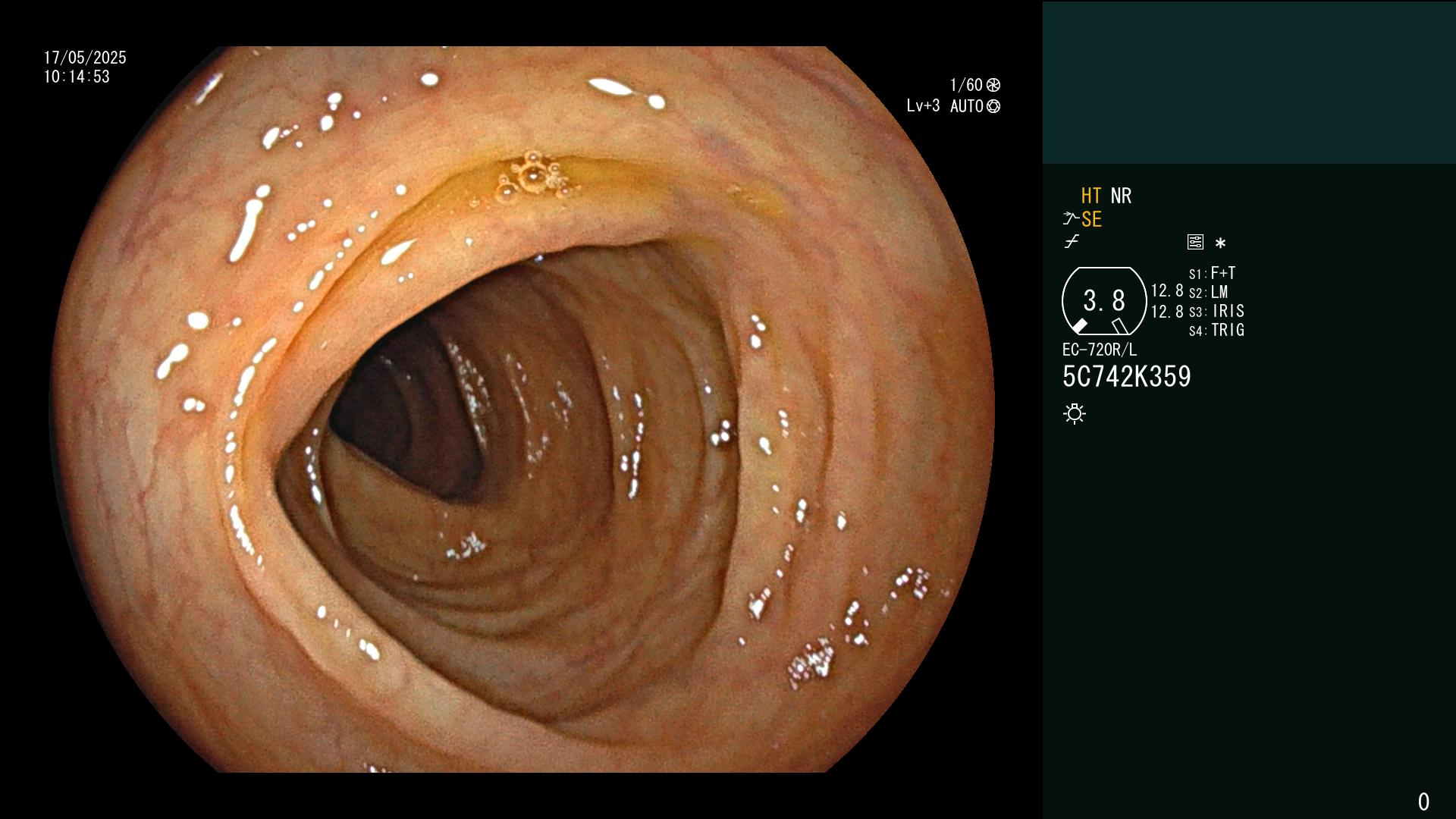
Task: Select the SE enhancement indicator
Action: point(1091,219)
